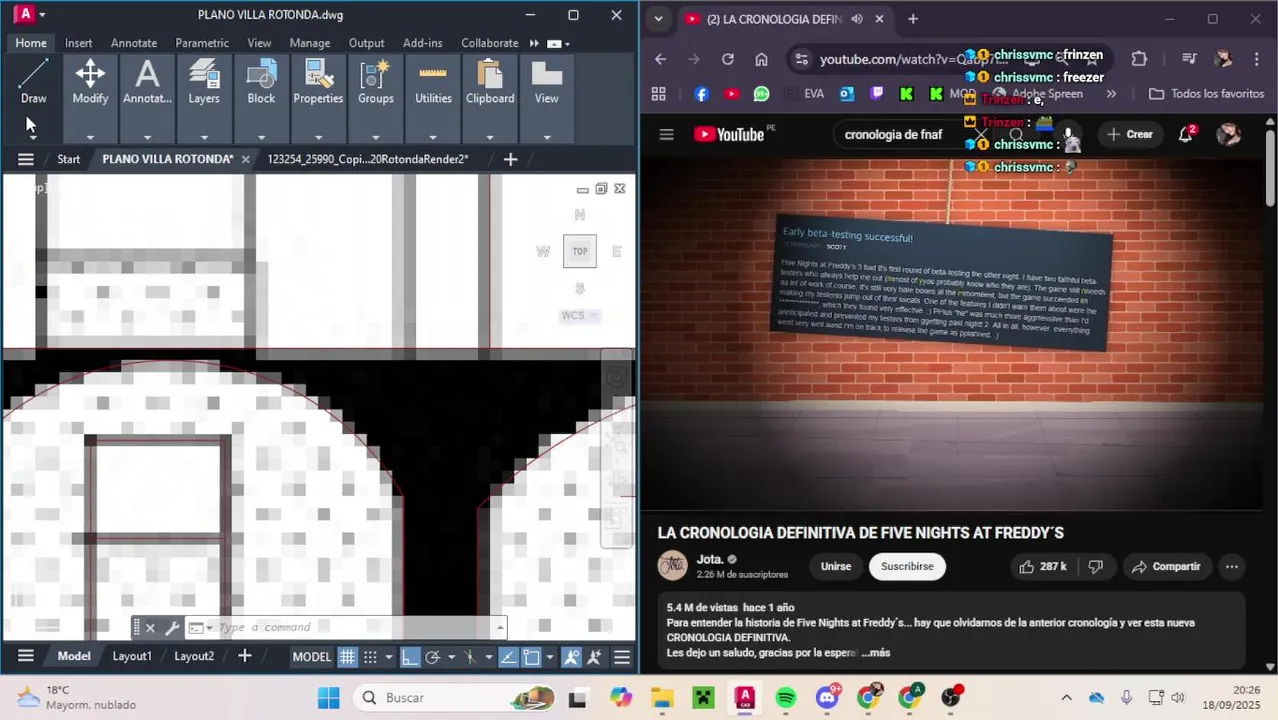Toggle annotation visibility in status bar
The image size is (1278, 720).
(571, 657)
